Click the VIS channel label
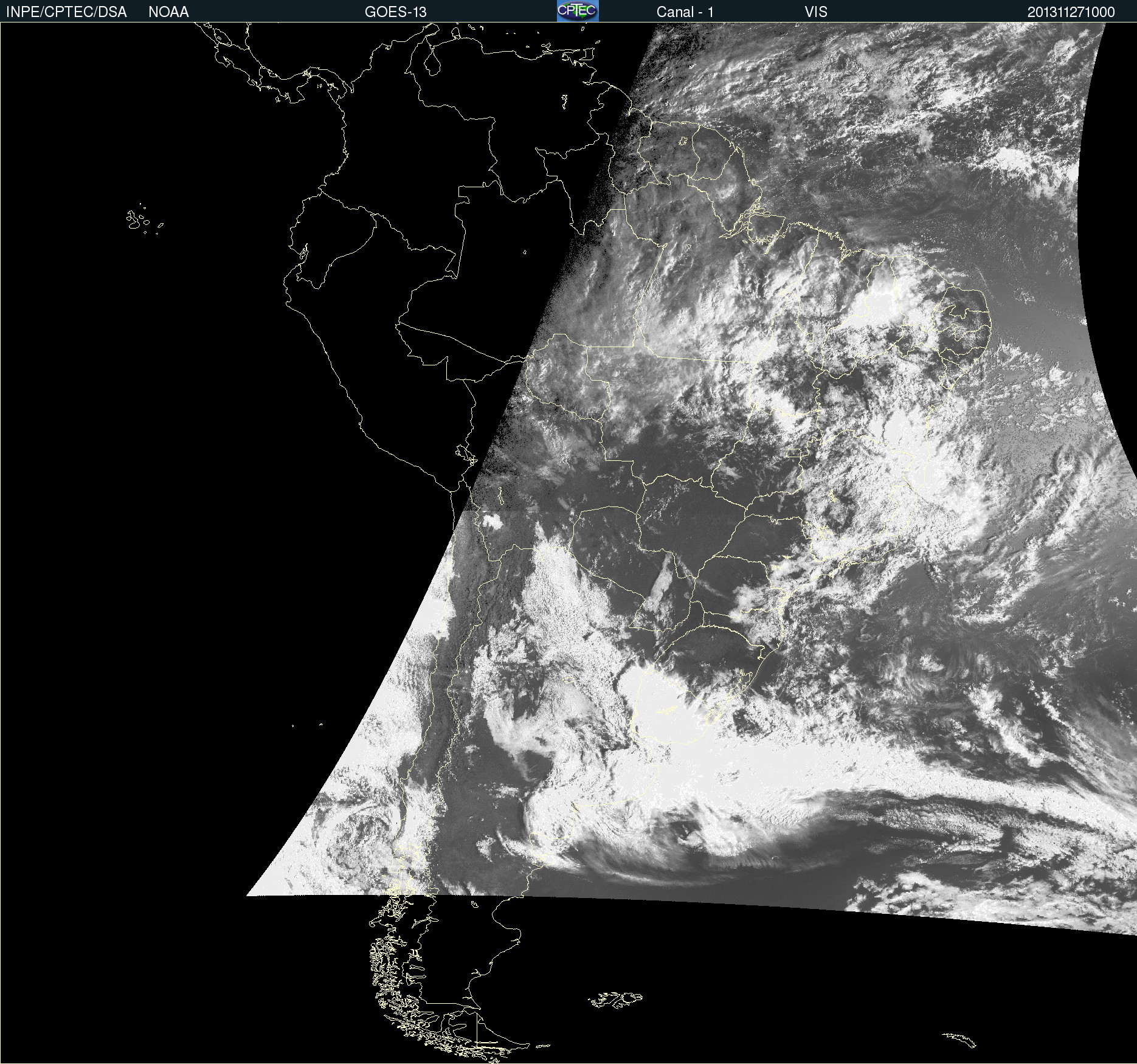 tap(816, 12)
